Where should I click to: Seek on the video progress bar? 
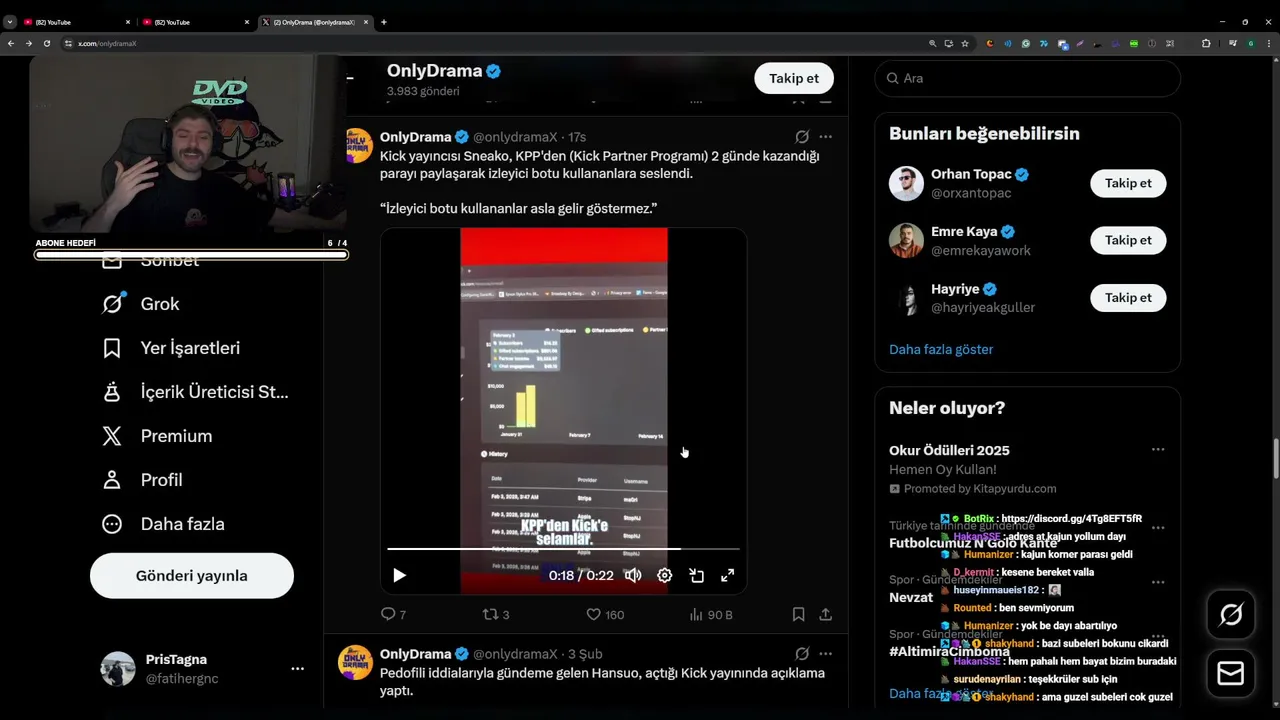(x=564, y=549)
